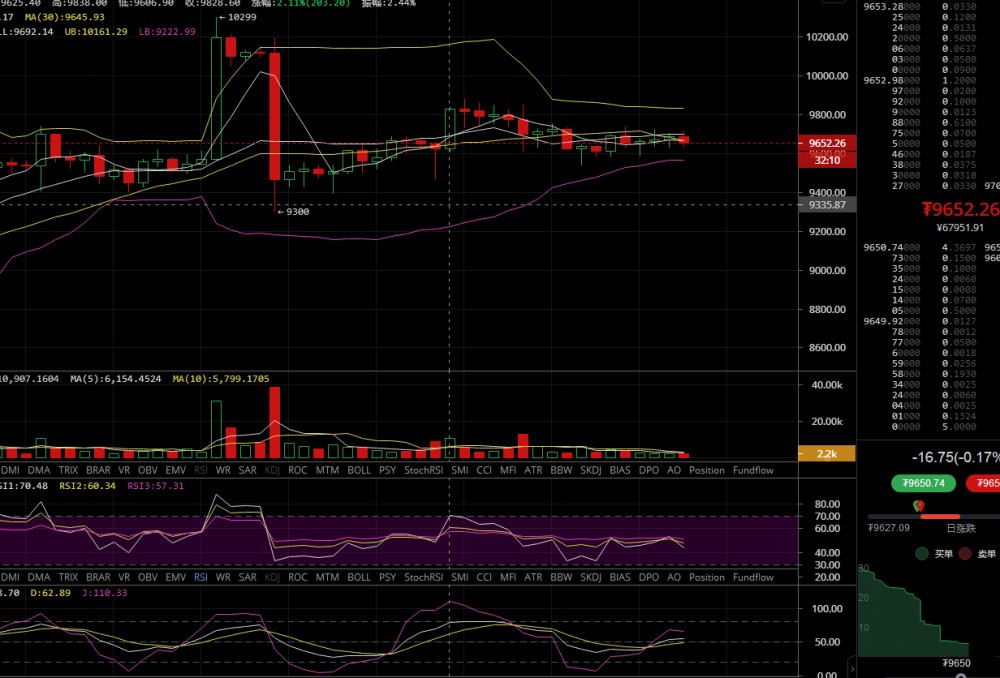This screenshot has width=1000, height=678.
Task: Select BOLL in the indicator row above RSI chart
Action: click(x=358, y=469)
